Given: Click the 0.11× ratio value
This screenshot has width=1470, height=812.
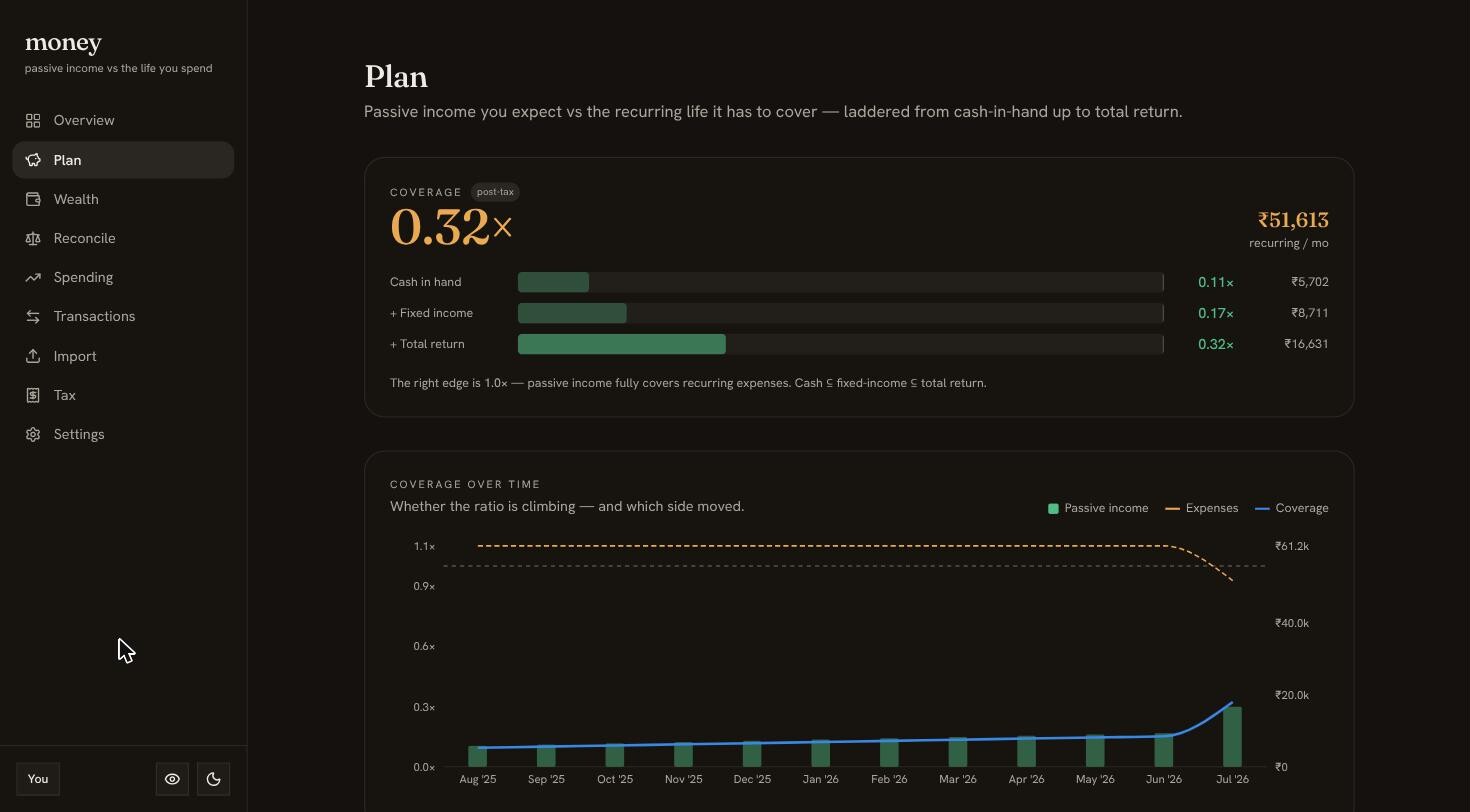Looking at the screenshot, I should (x=1216, y=282).
